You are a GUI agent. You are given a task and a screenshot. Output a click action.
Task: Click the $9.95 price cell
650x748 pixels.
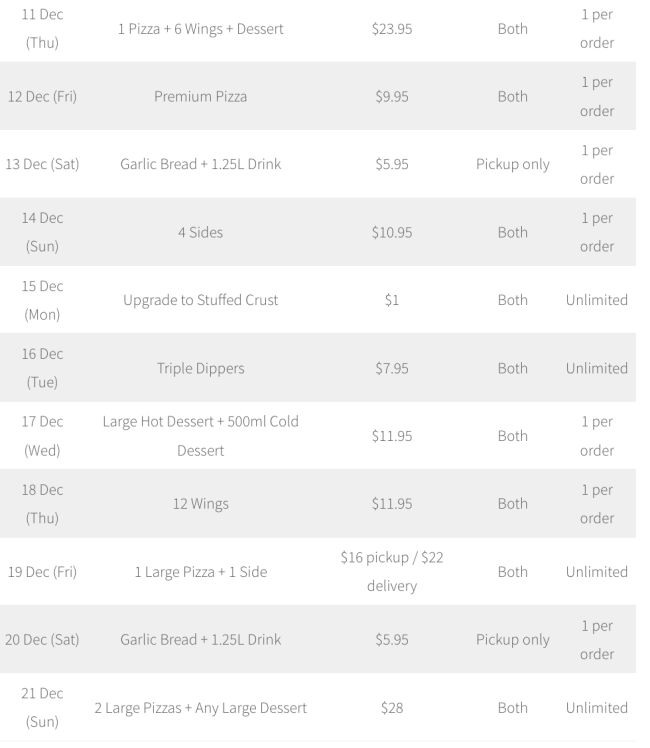tap(391, 96)
